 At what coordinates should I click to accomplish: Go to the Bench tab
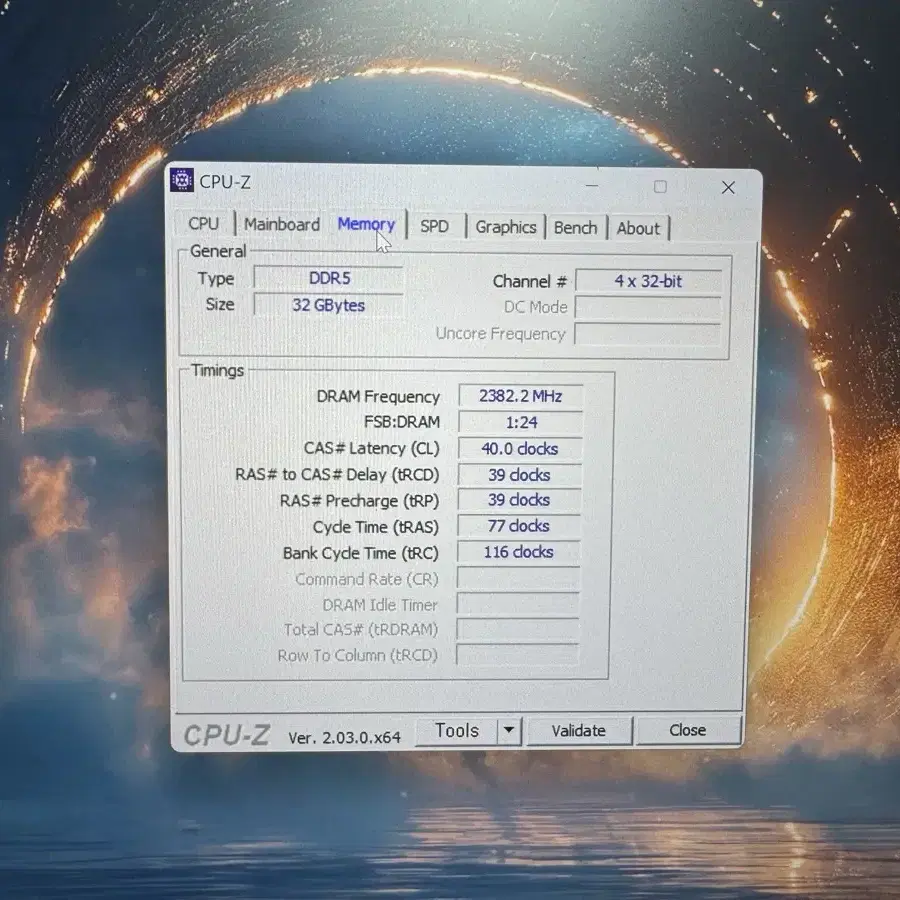[x=575, y=228]
